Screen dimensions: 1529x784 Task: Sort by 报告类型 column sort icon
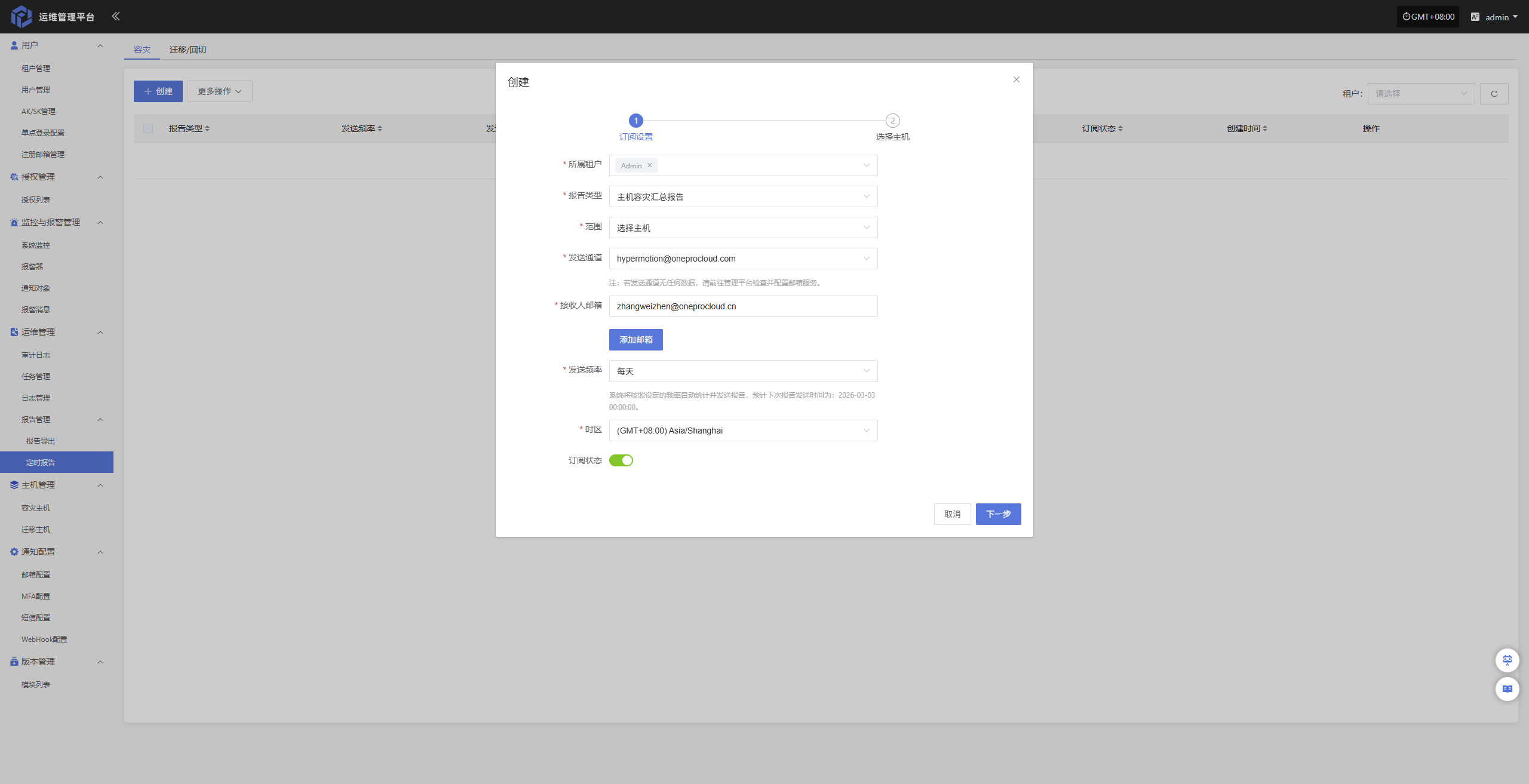click(x=207, y=128)
